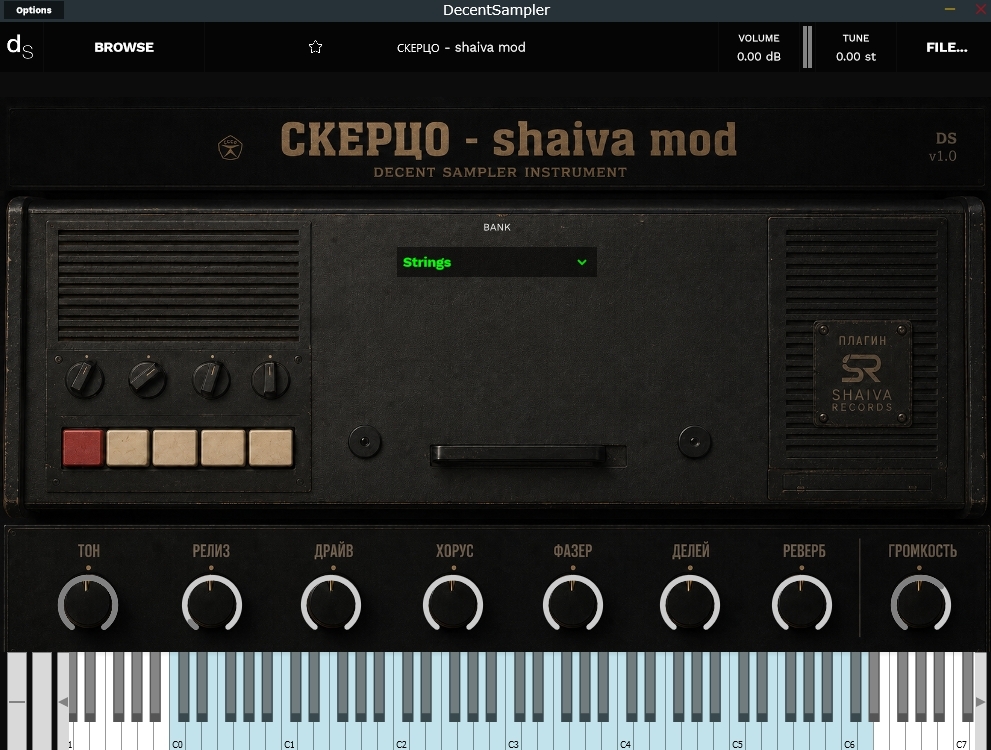The height and width of the screenshot is (750, 991).
Task: Click the first small knob above red button
Action: point(84,378)
